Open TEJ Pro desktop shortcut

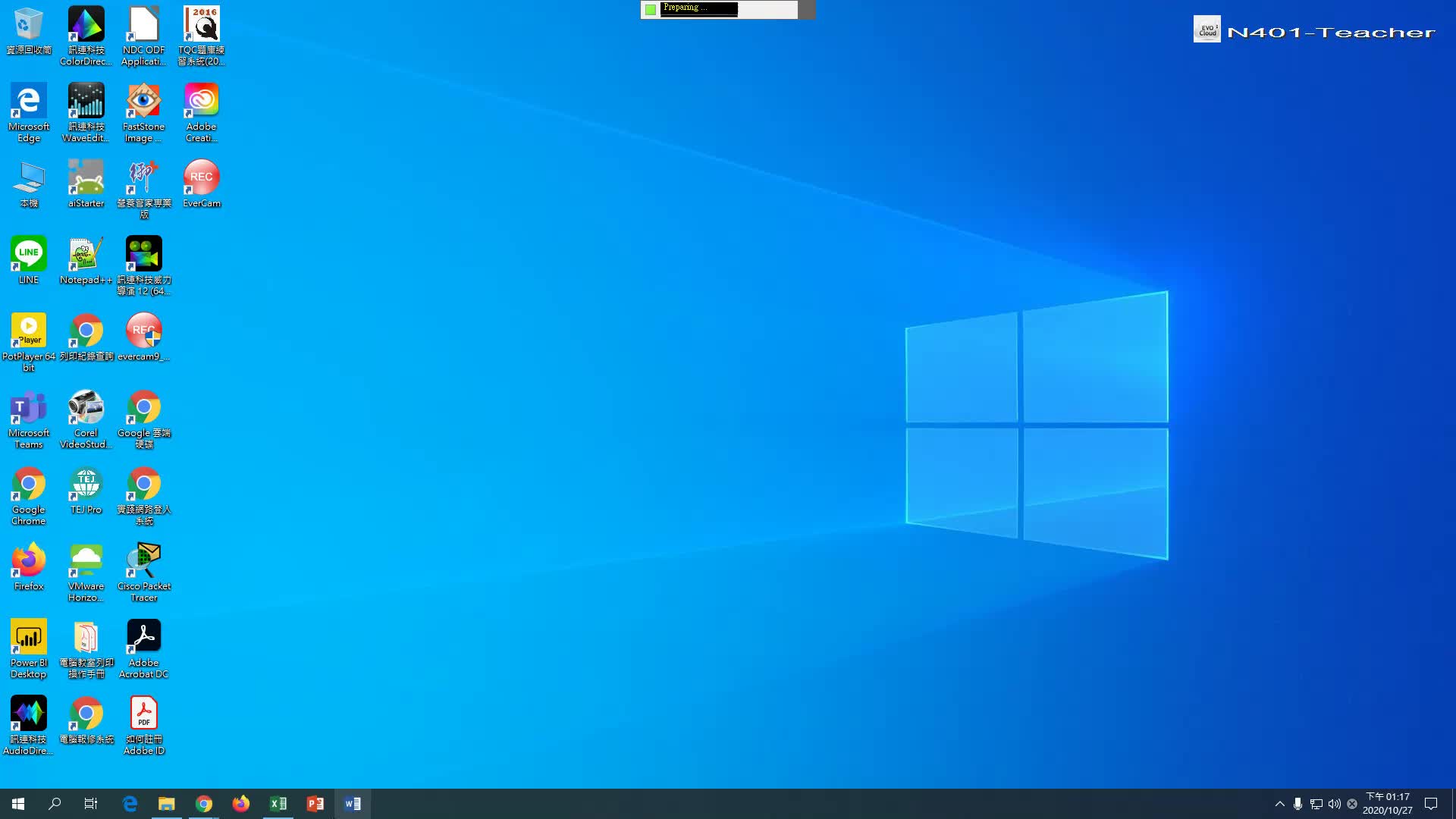[86, 490]
